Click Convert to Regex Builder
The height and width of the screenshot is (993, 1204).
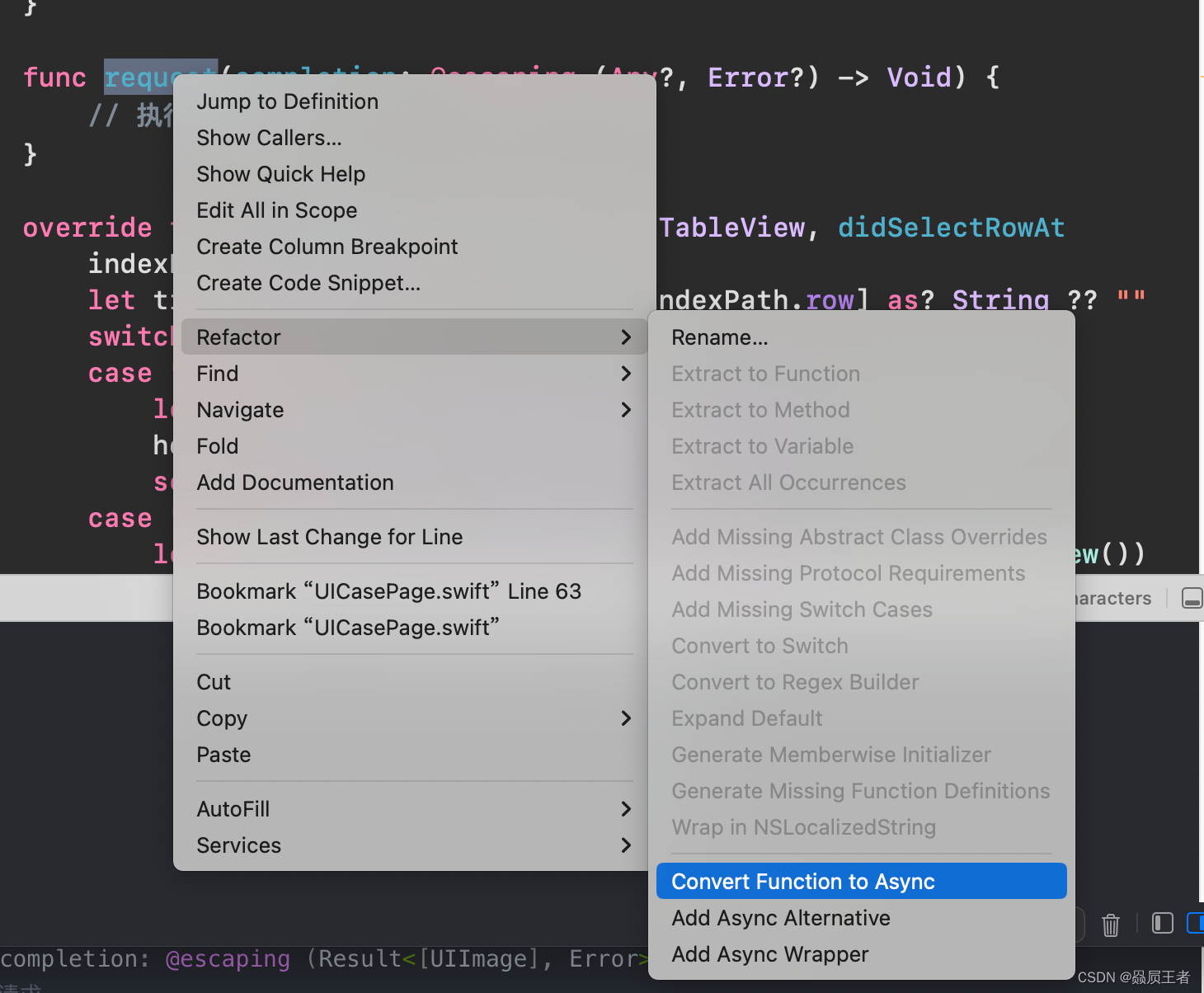pos(862,682)
